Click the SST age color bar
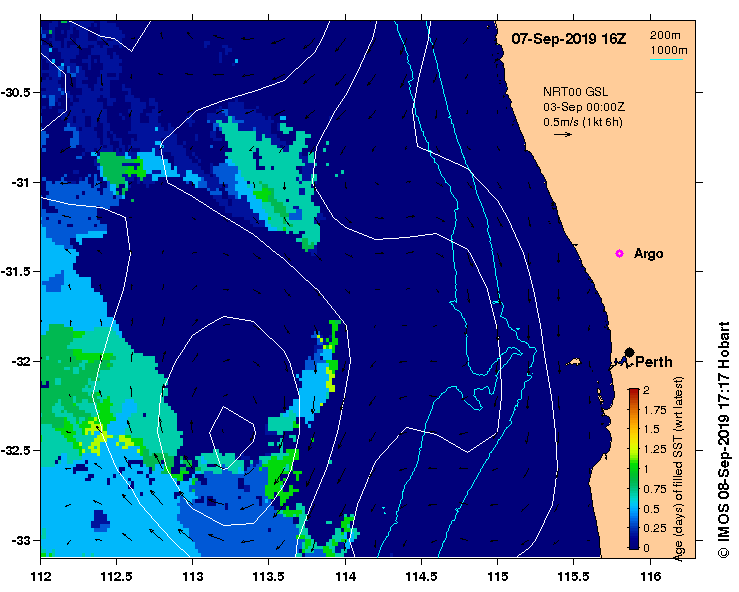Screen dimensions: 739x592 point(634,469)
